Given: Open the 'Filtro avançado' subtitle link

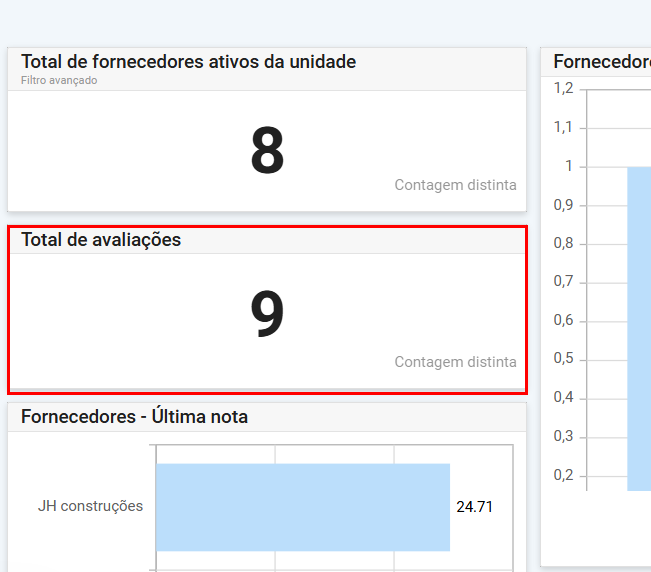Looking at the screenshot, I should [x=59, y=81].
